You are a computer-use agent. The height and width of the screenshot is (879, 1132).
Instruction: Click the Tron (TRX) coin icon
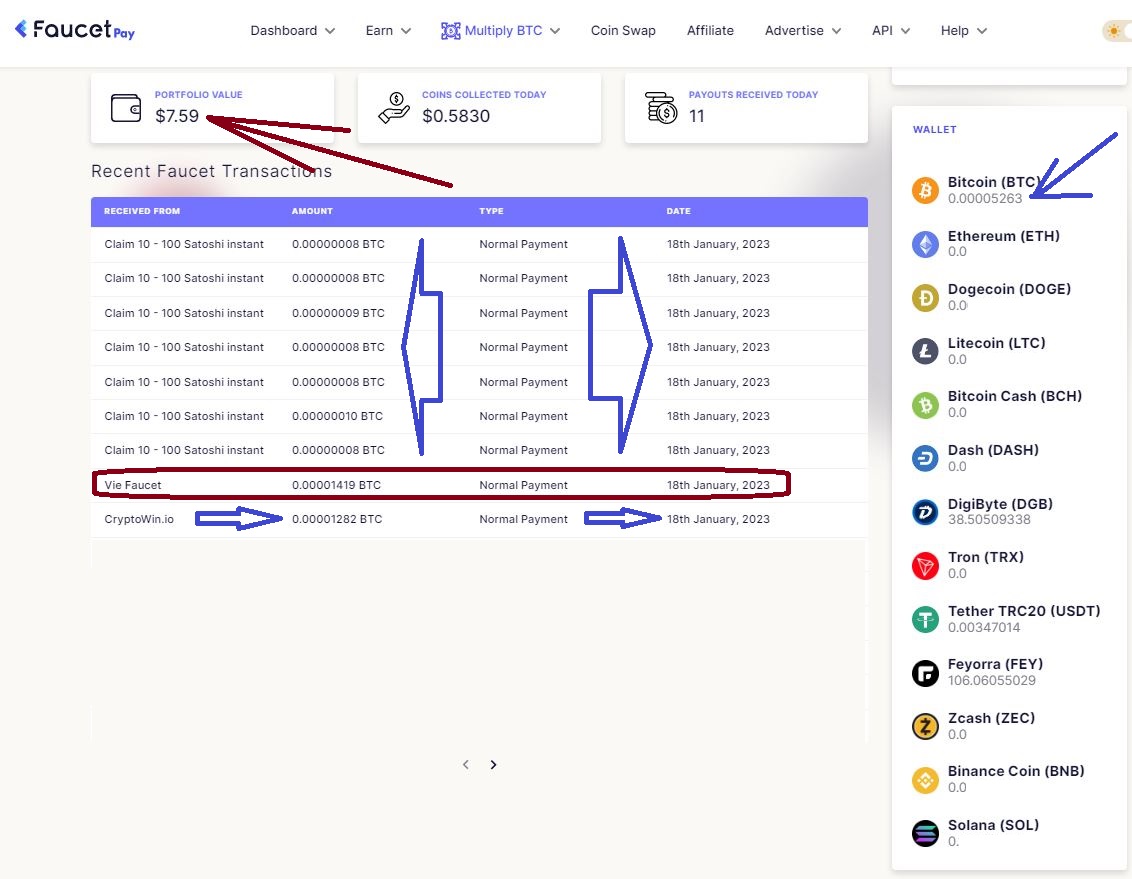[x=925, y=566]
